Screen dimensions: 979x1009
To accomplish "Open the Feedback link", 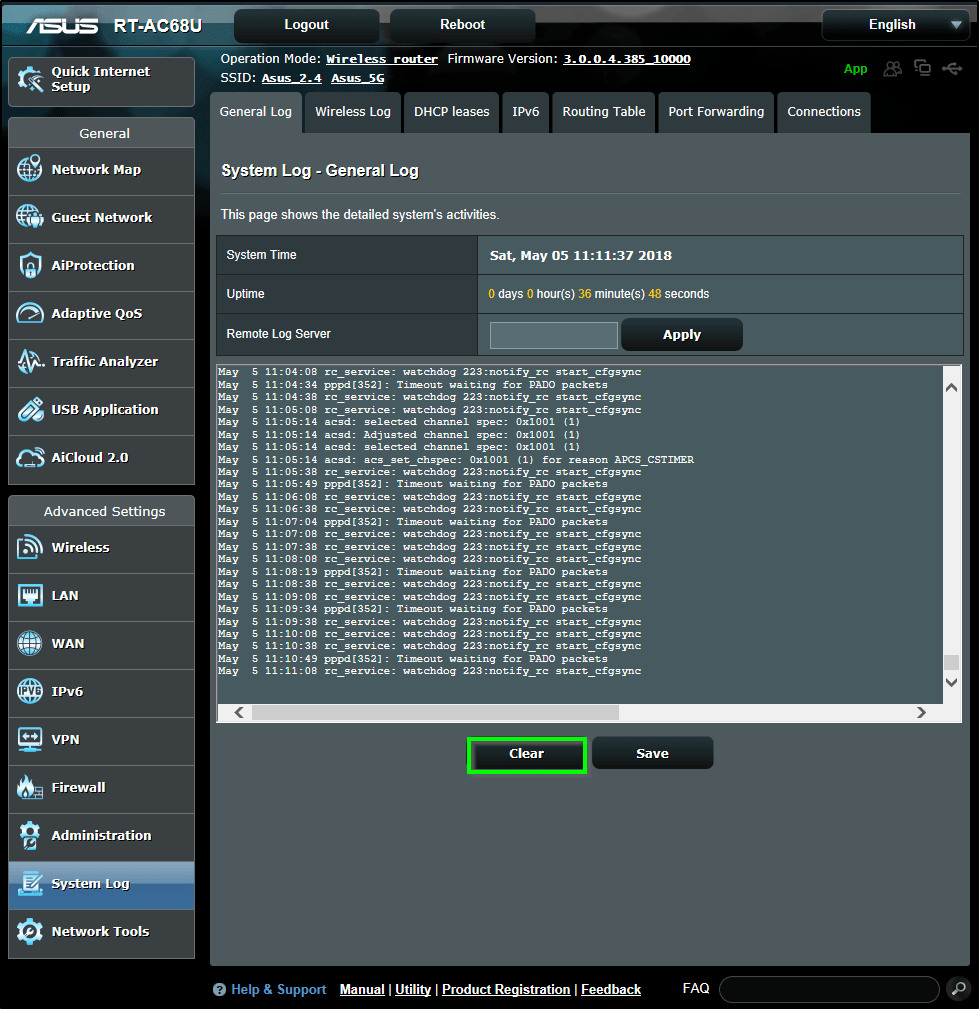I will click(611, 990).
